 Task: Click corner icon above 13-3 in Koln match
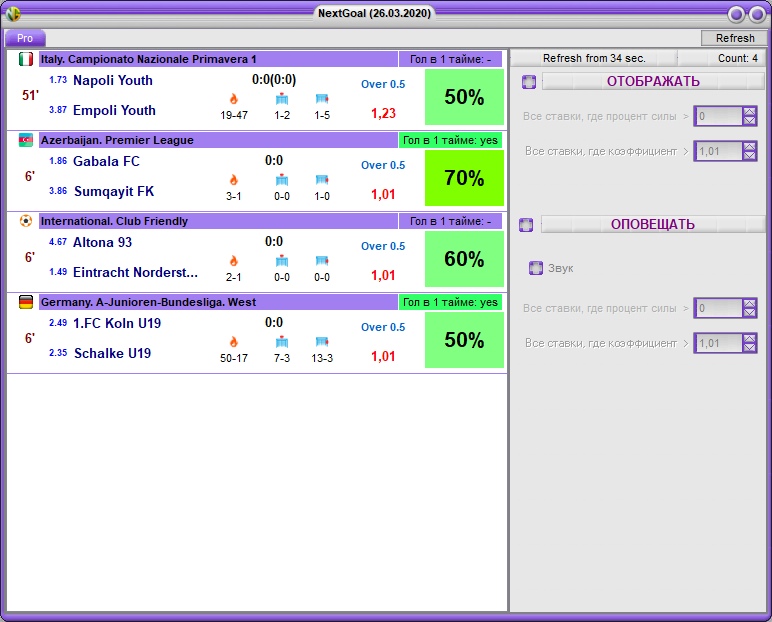tap(322, 342)
